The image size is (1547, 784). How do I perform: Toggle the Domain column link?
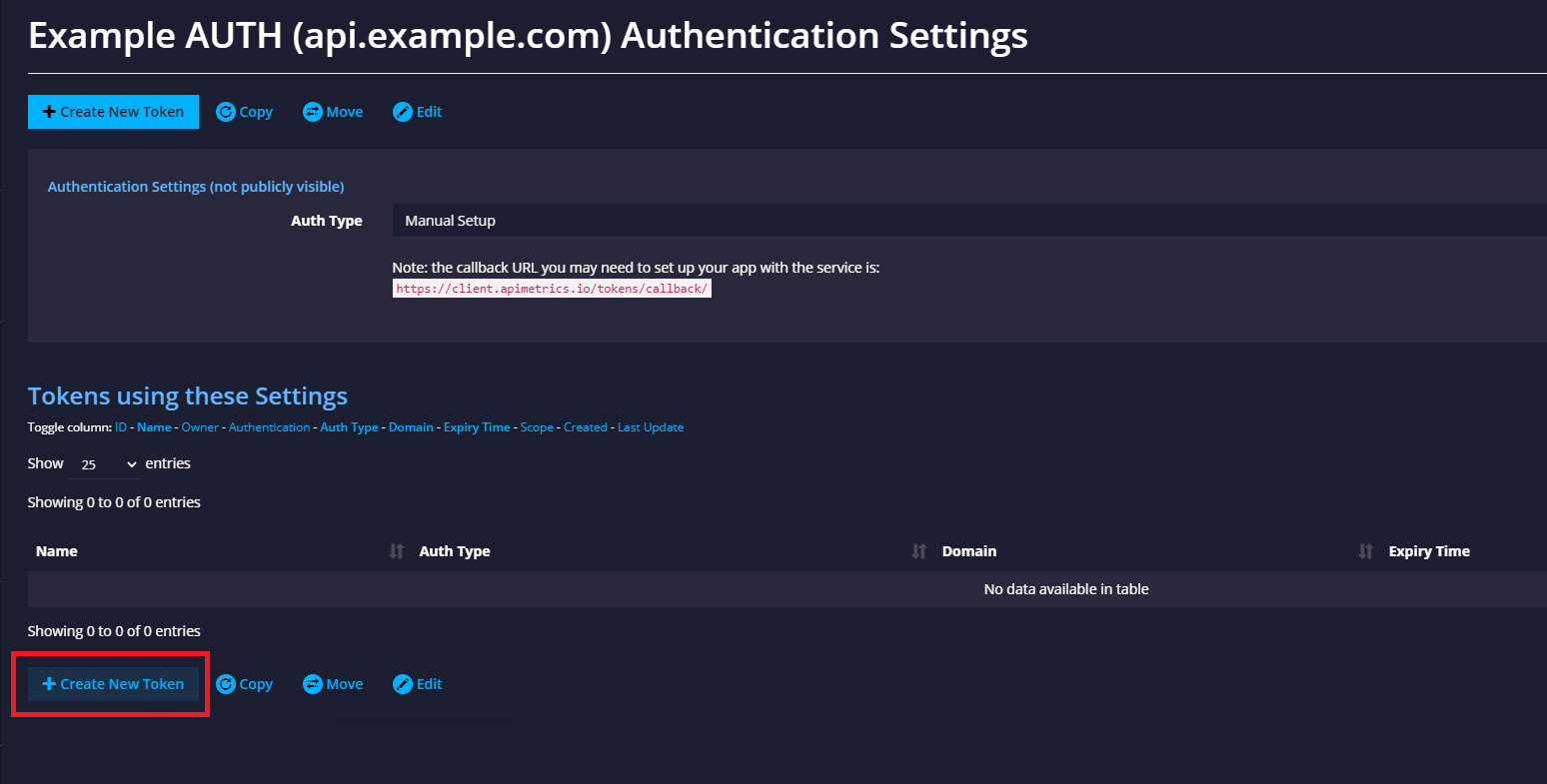[411, 427]
